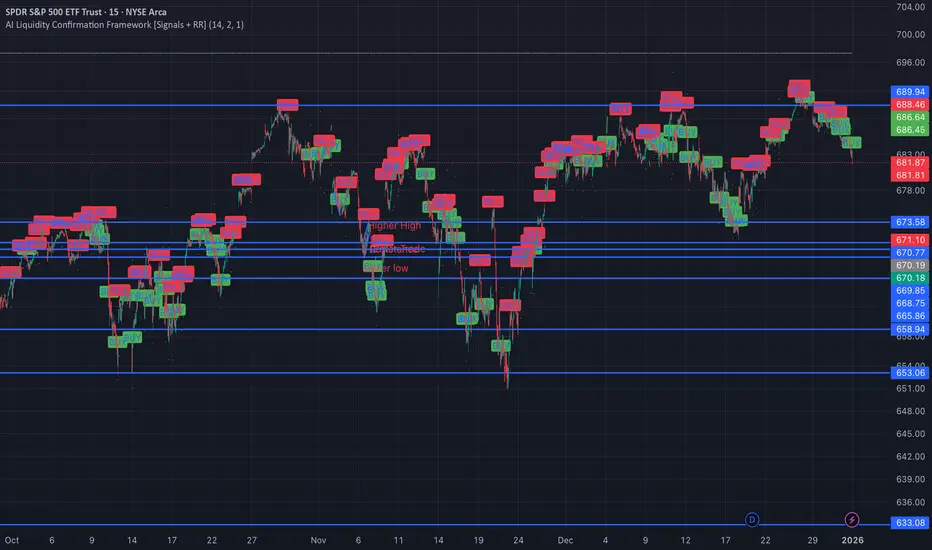This screenshot has height=550, width=932.
Task: Click the 665.86 blue price label
Action: pyautogui.click(x=910, y=316)
